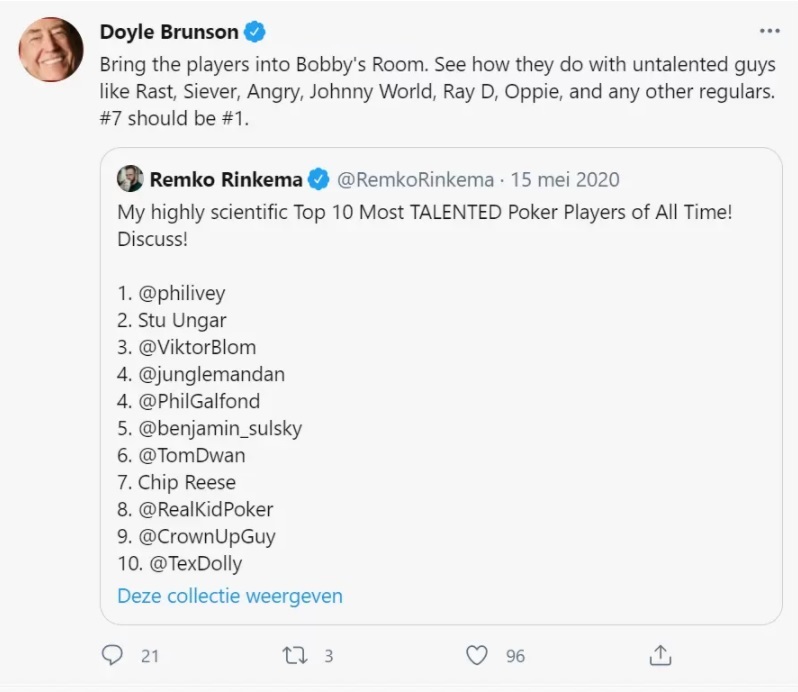Click Doyle Brunson's verified badge
798x692 pixels.
pos(255,32)
